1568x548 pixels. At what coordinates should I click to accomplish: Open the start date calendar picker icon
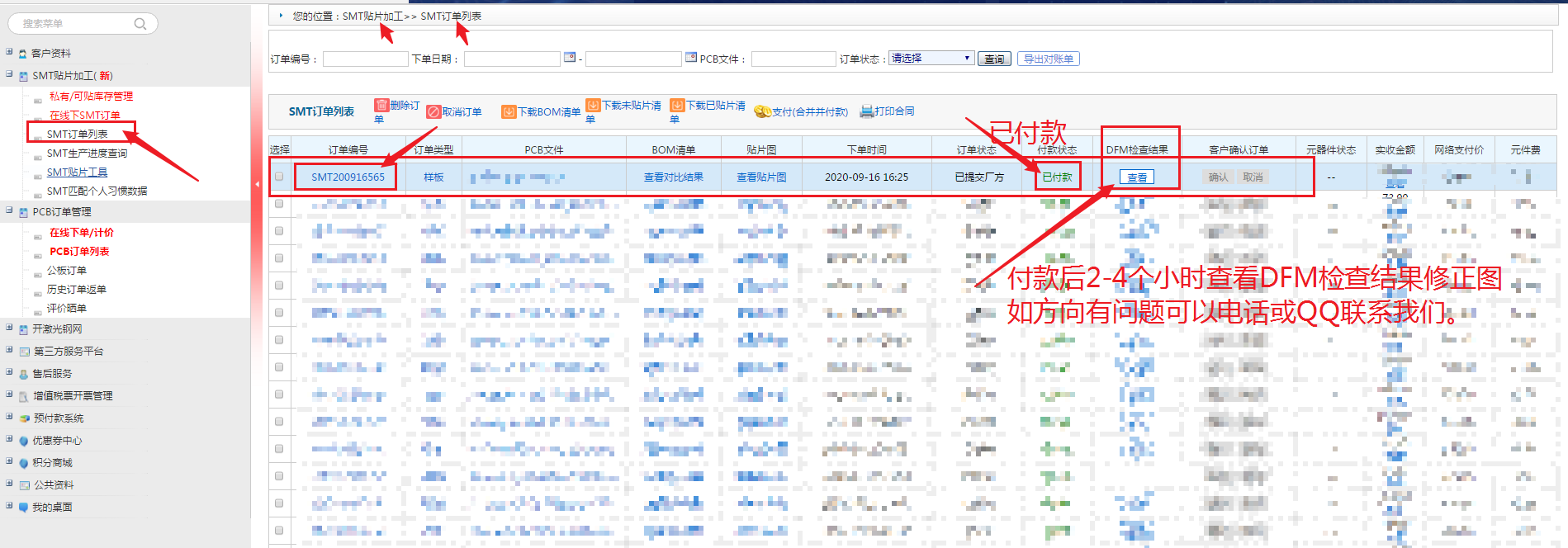[x=570, y=58]
